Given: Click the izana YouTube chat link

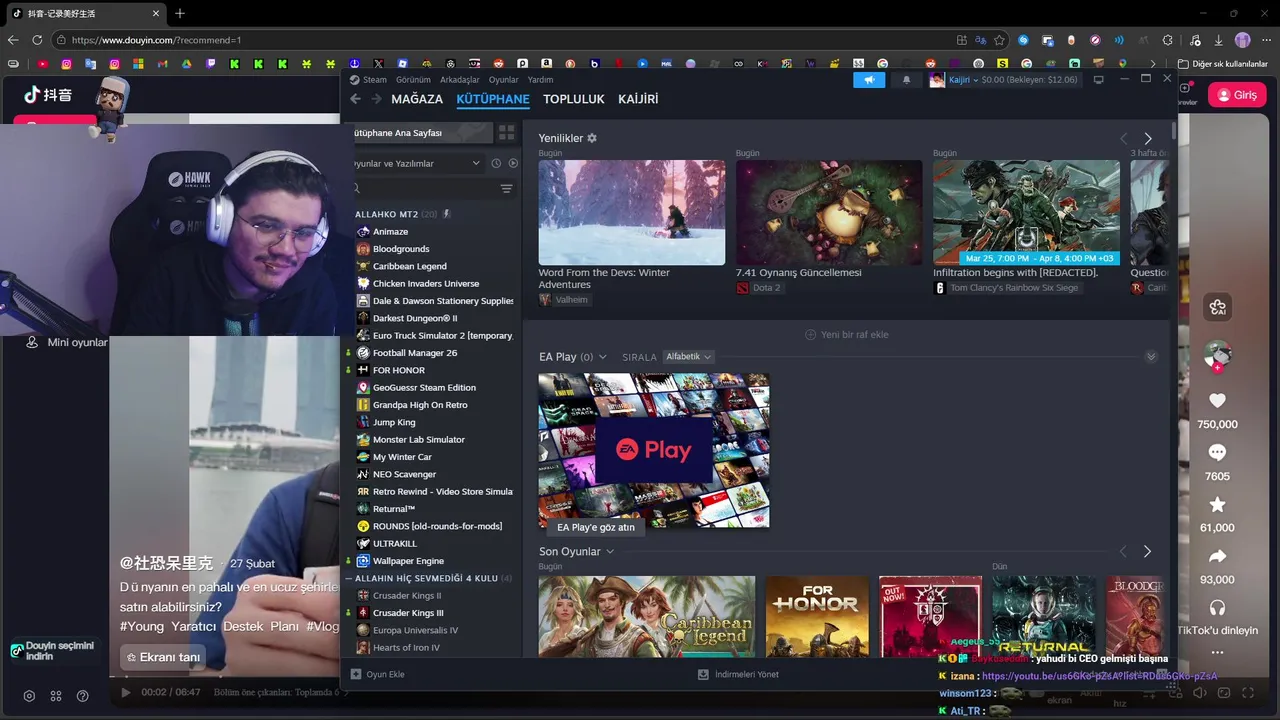Looking at the screenshot, I should point(1099,677).
